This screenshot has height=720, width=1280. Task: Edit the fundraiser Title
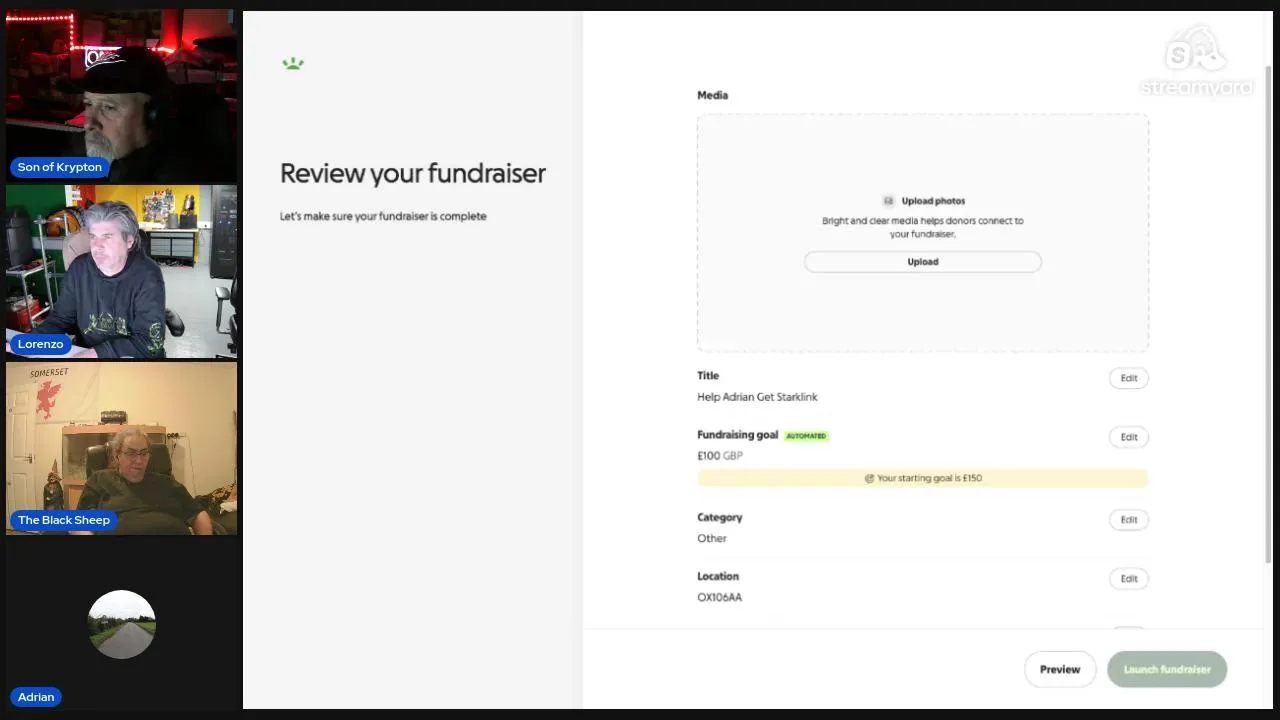[x=1128, y=378]
